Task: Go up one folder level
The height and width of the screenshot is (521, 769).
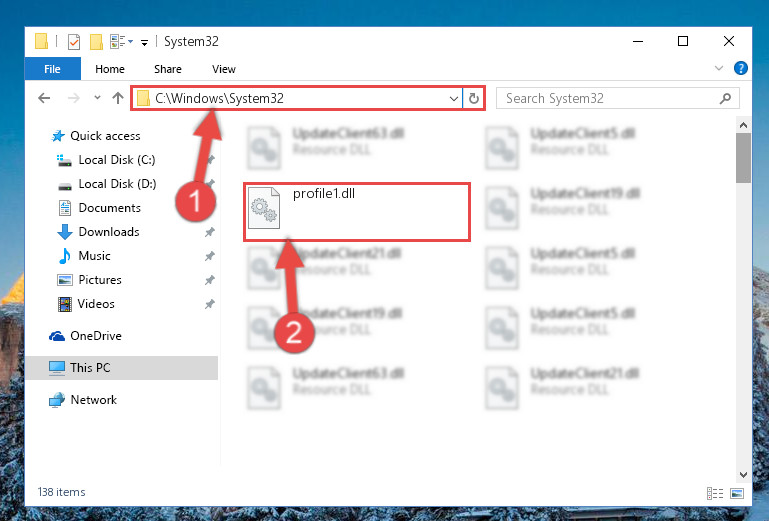Action: 118,98
